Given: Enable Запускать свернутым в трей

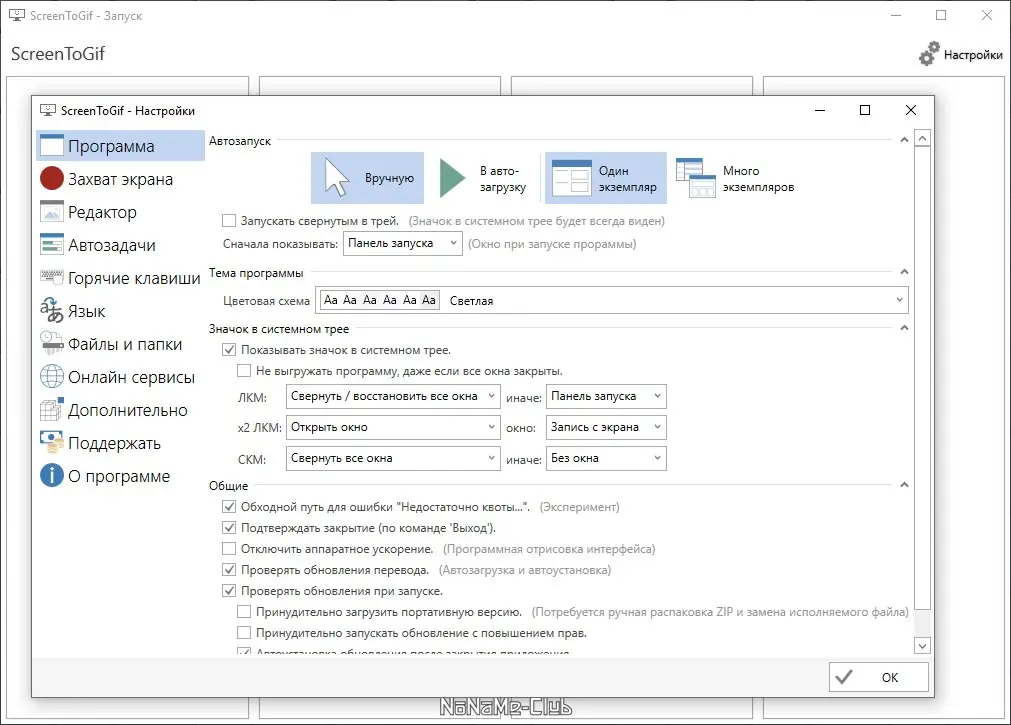Looking at the screenshot, I should (x=227, y=221).
